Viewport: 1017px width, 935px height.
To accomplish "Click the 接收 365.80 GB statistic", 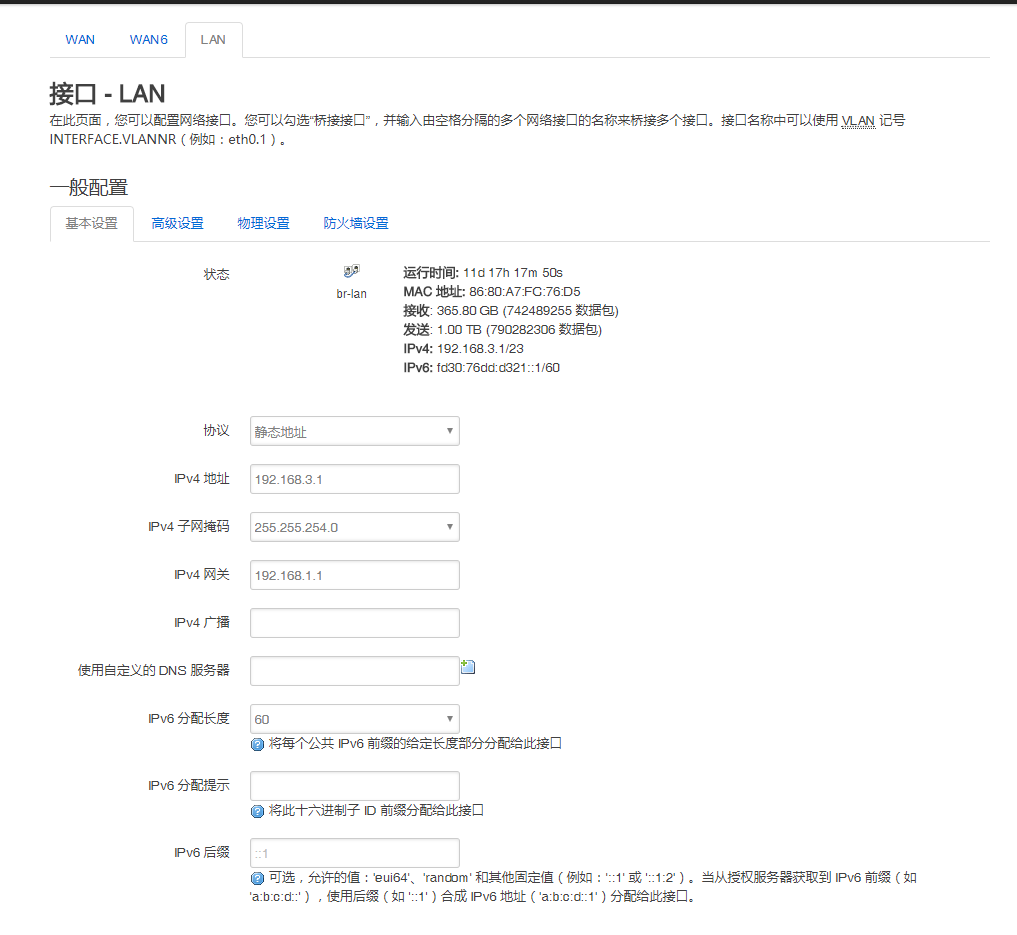I will pyautogui.click(x=511, y=311).
